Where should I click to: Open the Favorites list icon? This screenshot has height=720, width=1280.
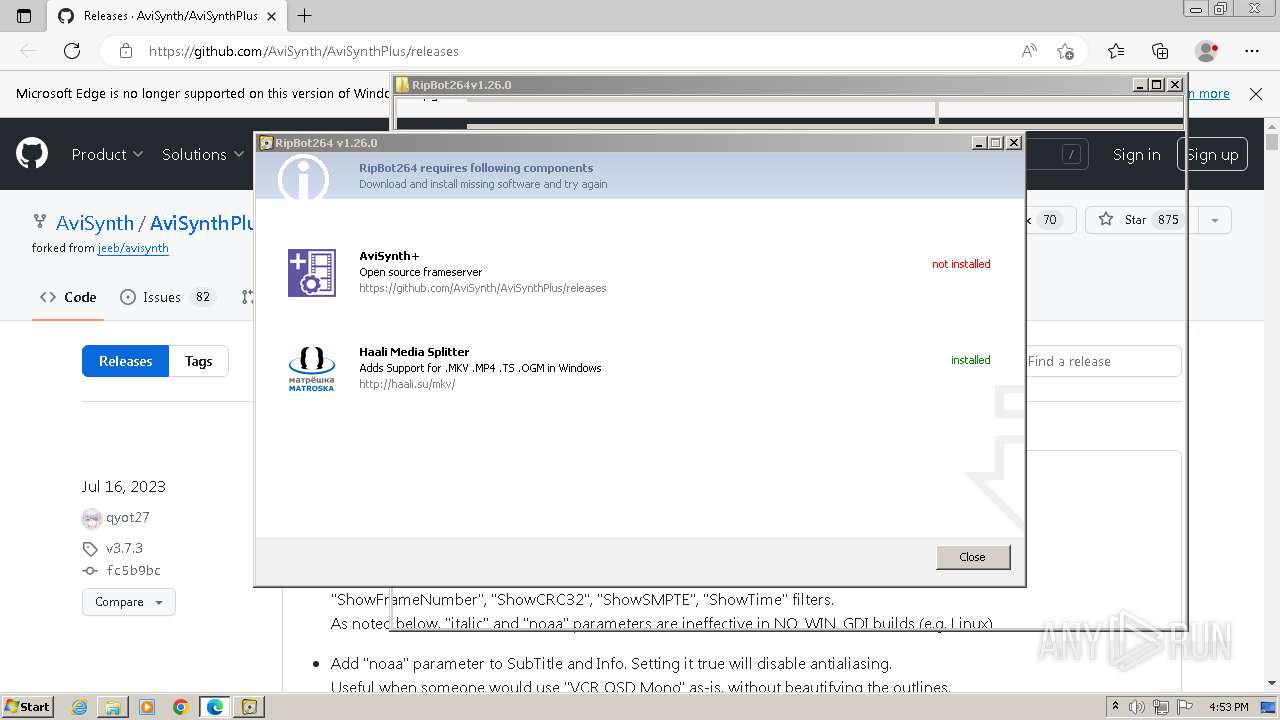point(1116,51)
